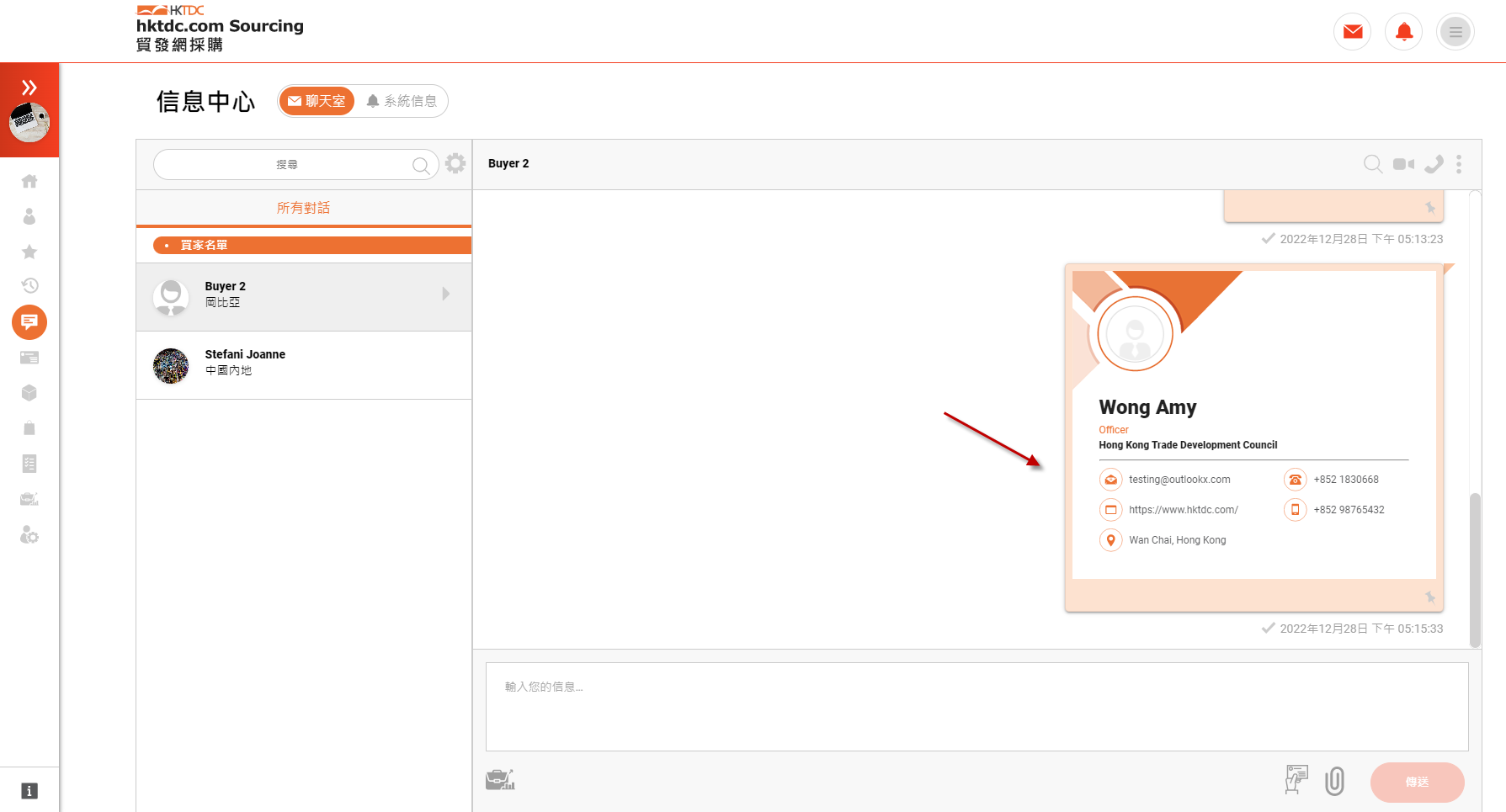Switch to the 聊天室 tab
The width and height of the screenshot is (1506, 812).
(317, 101)
